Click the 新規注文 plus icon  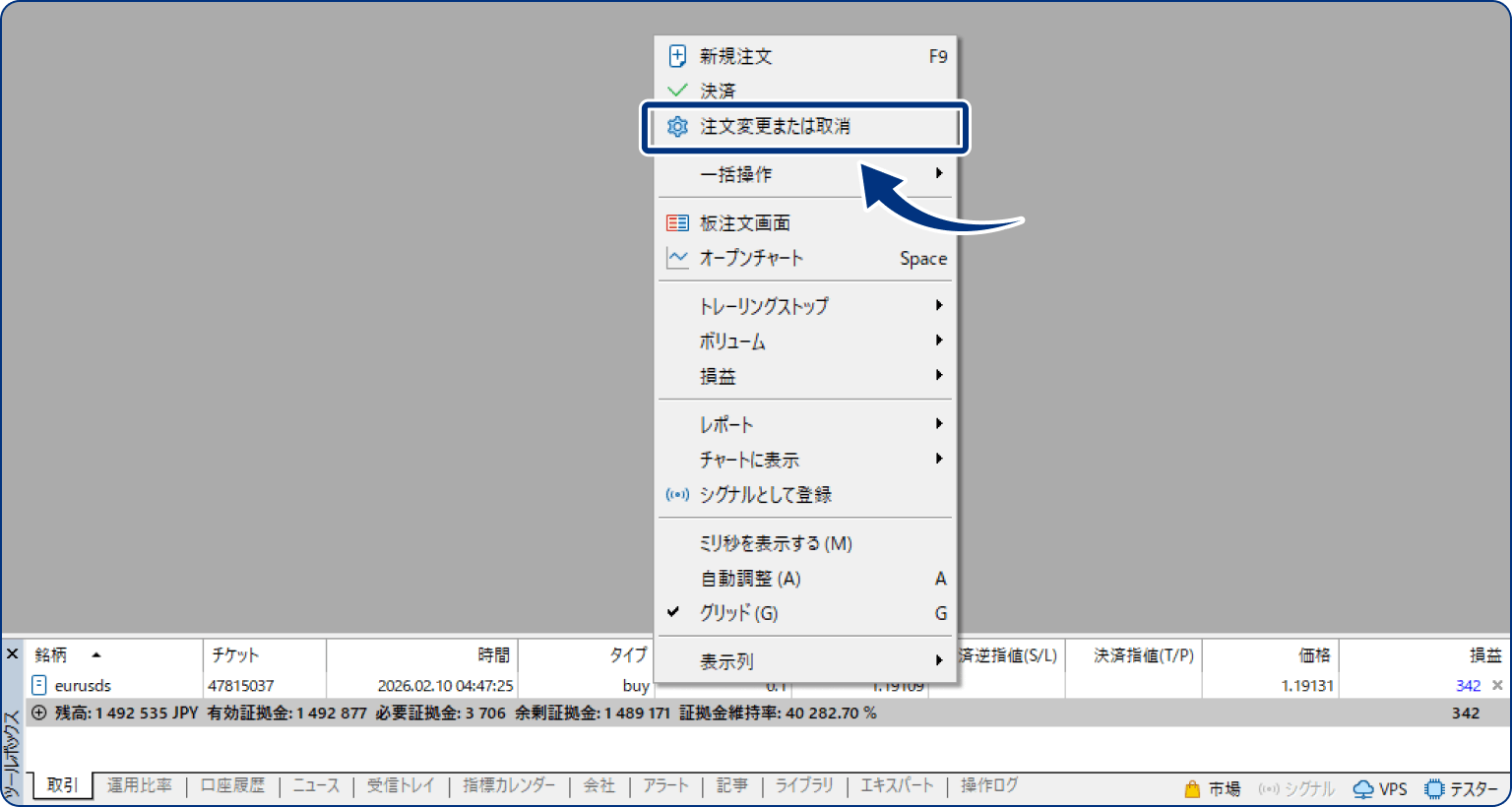click(677, 56)
